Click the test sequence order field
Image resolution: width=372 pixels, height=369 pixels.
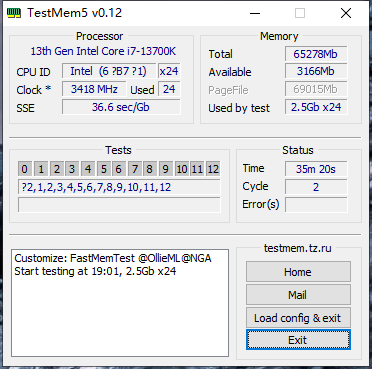pos(119,187)
